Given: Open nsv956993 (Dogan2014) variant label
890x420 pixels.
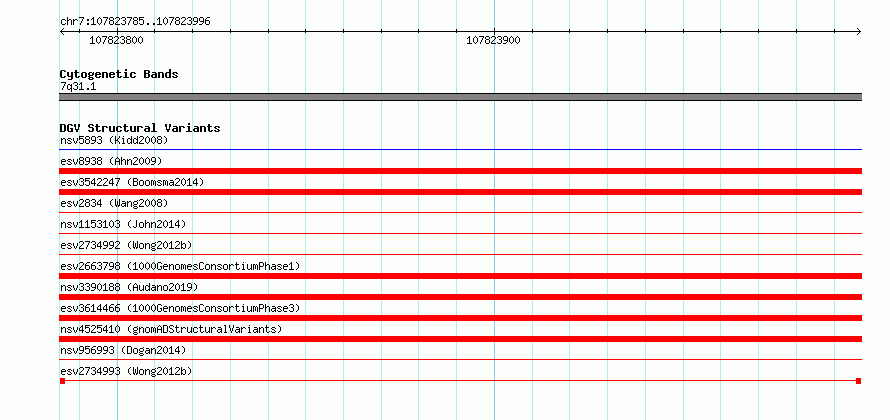Looking at the screenshot, I should pos(123,350).
